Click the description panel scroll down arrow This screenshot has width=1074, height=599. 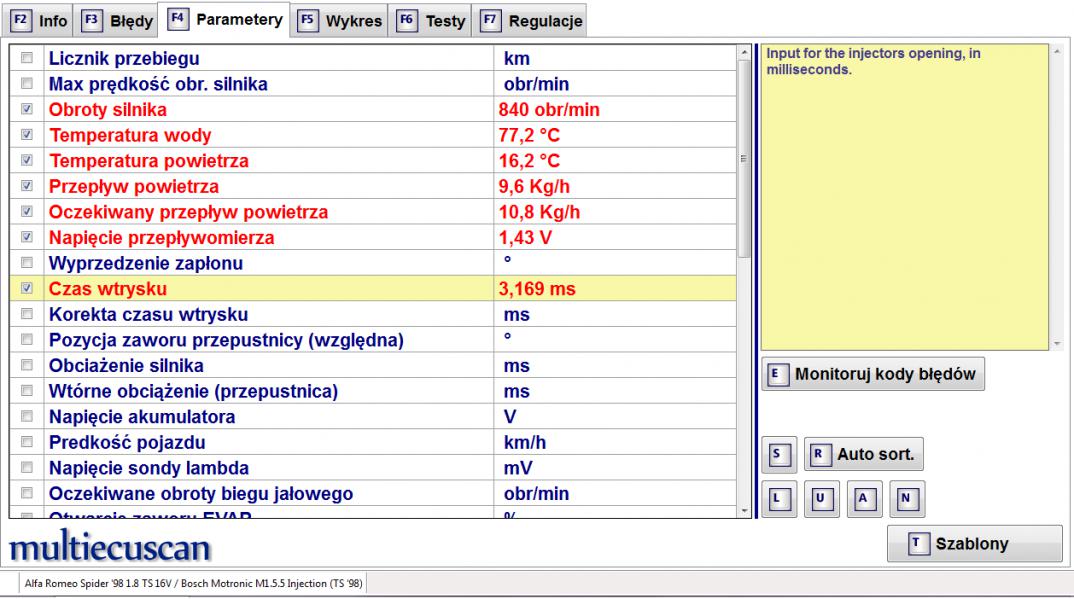pyautogui.click(x=1057, y=344)
